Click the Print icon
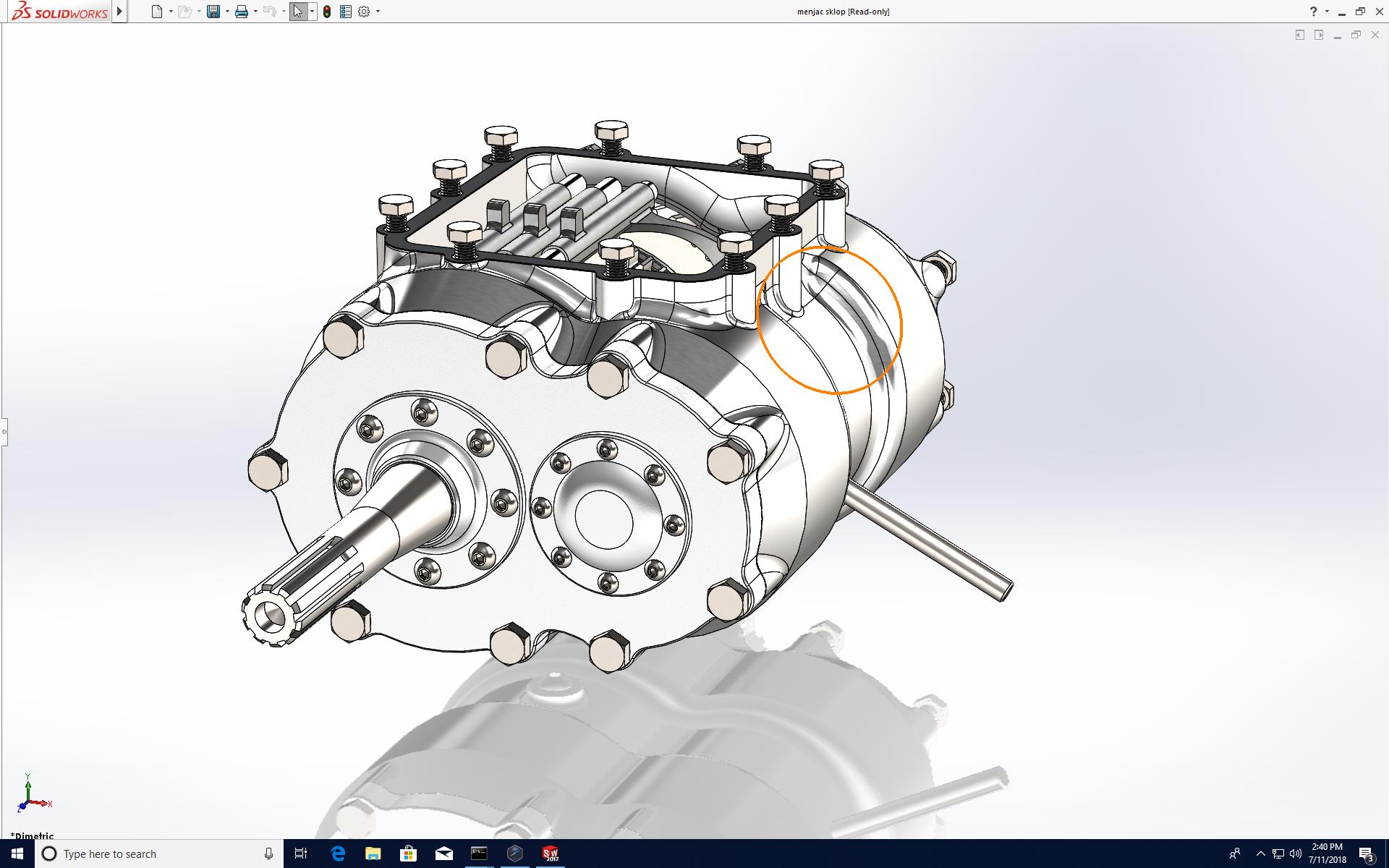The height and width of the screenshot is (868, 1389). [242, 12]
